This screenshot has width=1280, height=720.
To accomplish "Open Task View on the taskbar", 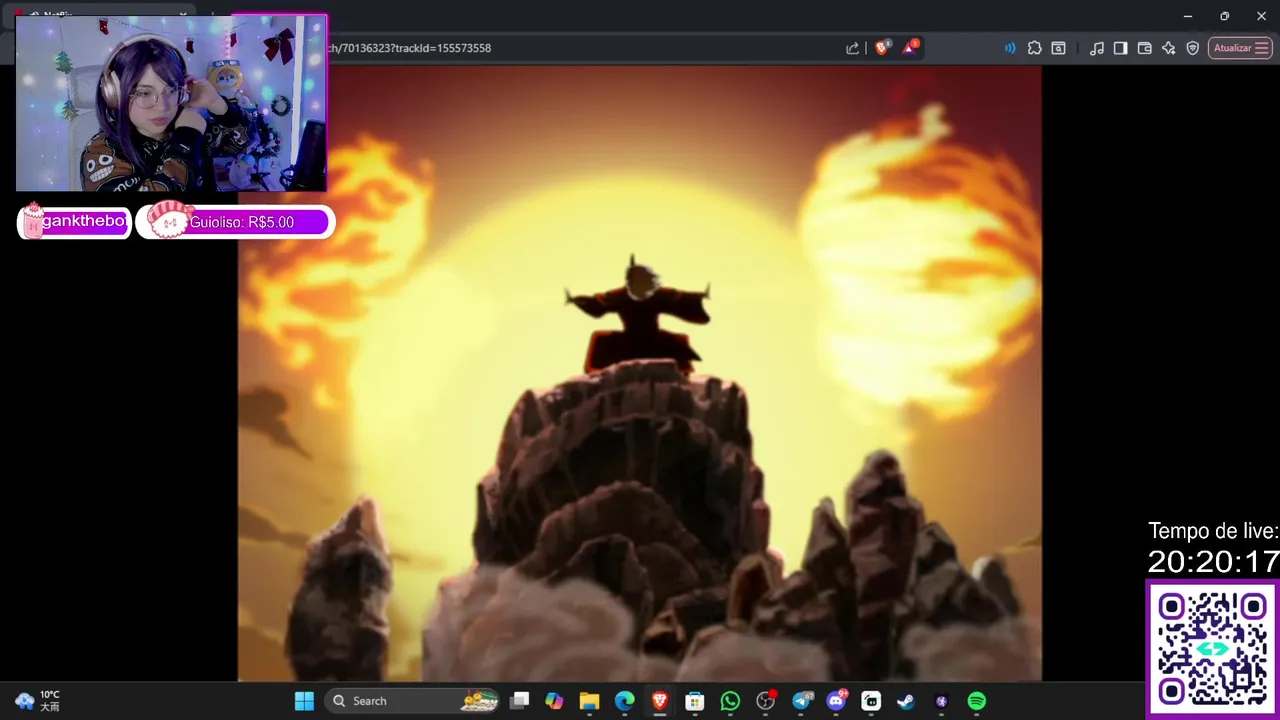I will [519, 701].
